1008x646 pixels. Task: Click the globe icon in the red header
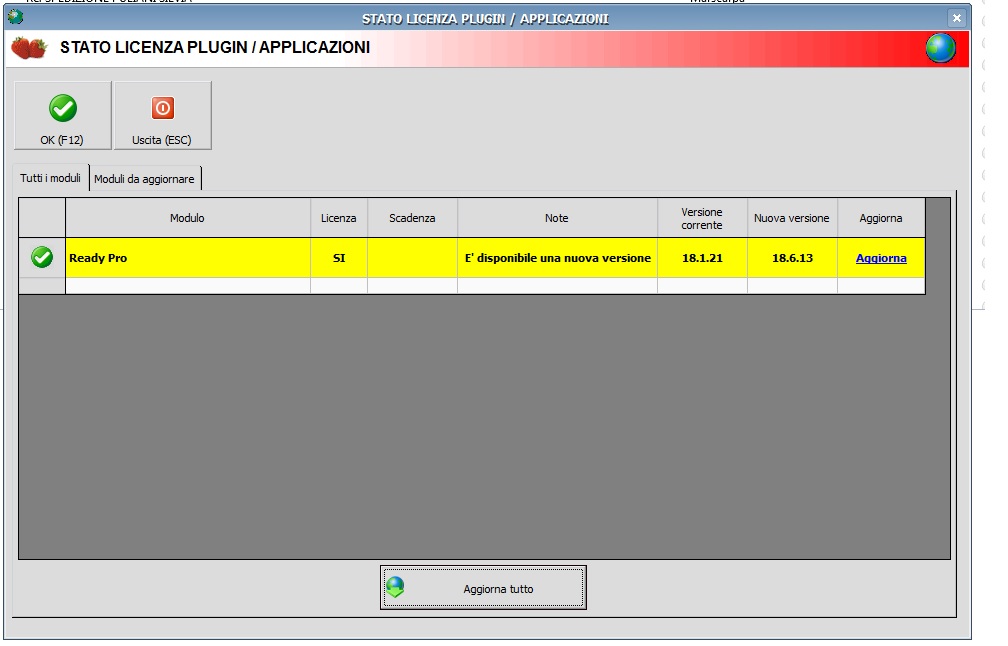coord(940,48)
